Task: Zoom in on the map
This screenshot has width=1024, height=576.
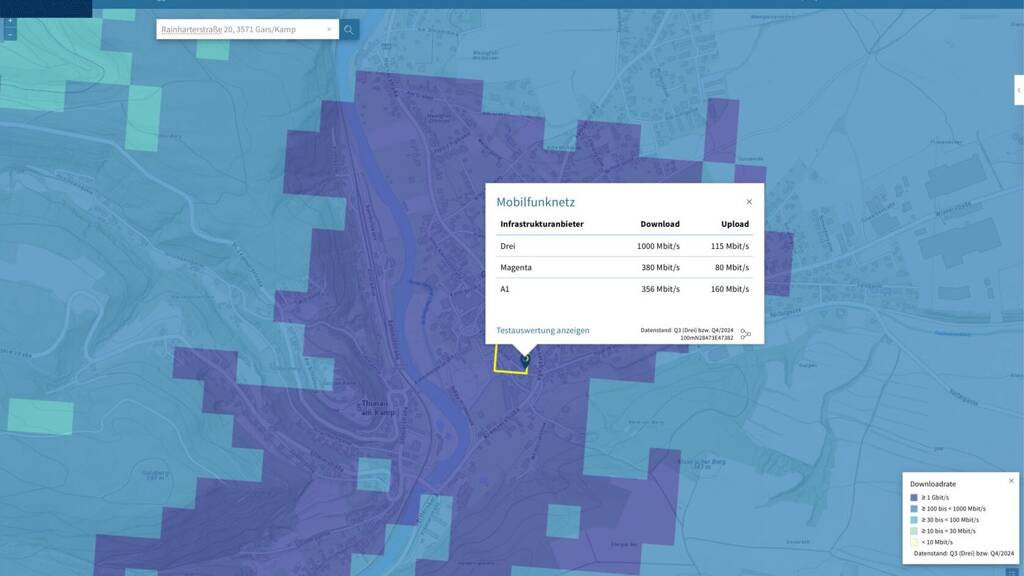Action: tap(10, 21)
